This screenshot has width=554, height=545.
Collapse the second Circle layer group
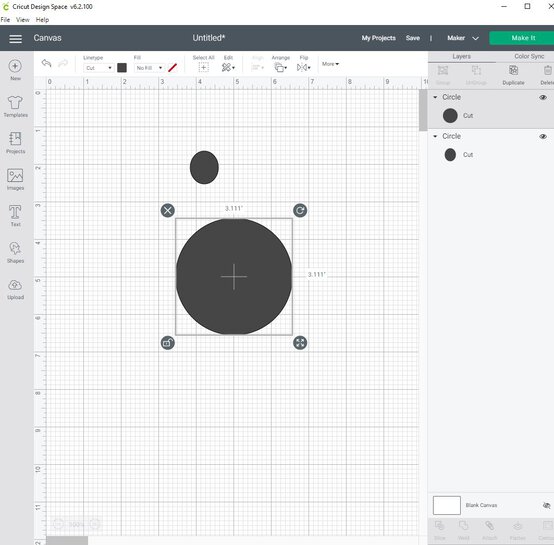(x=435, y=136)
